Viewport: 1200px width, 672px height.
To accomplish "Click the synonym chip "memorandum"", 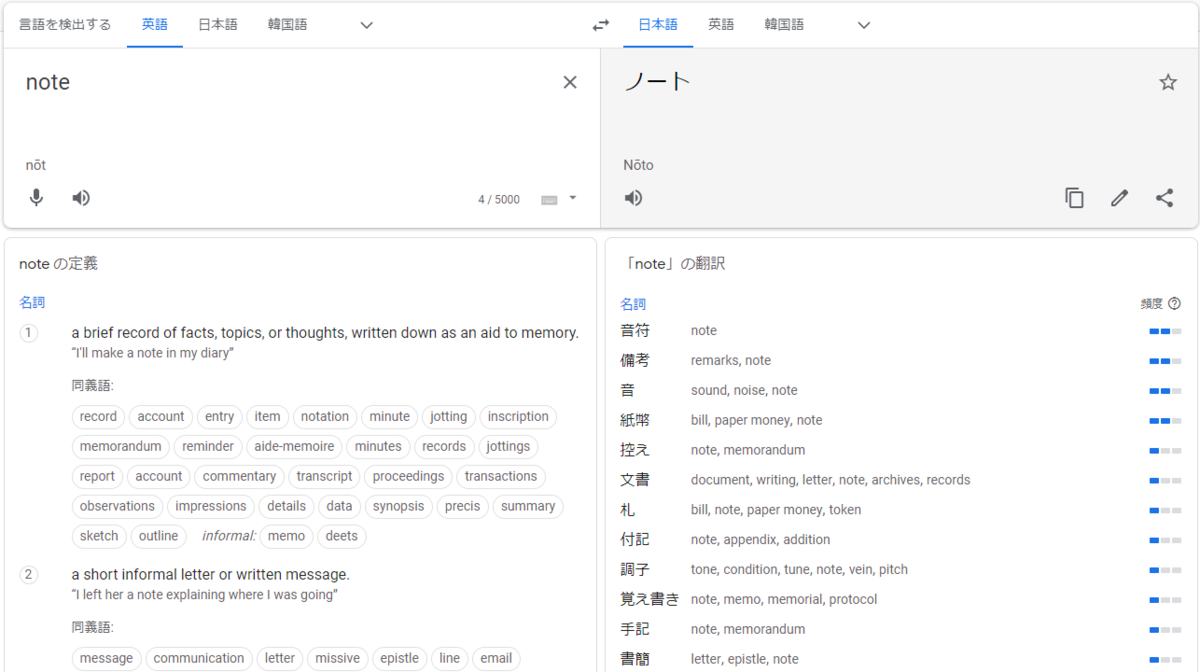I will click(x=120, y=447).
